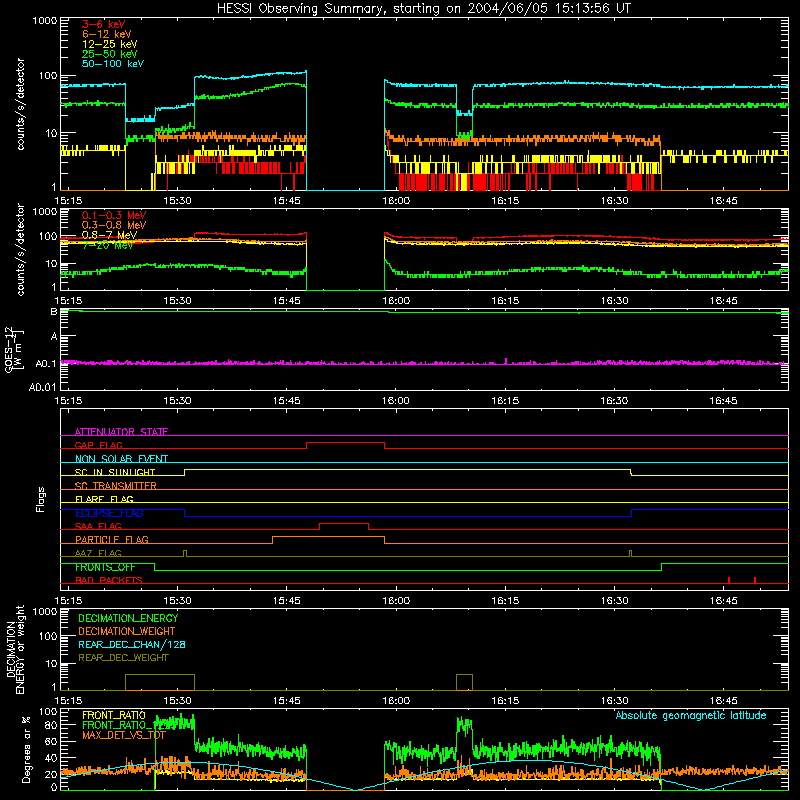
Task: Select the FLARE_FLAG label
Action: (104, 499)
